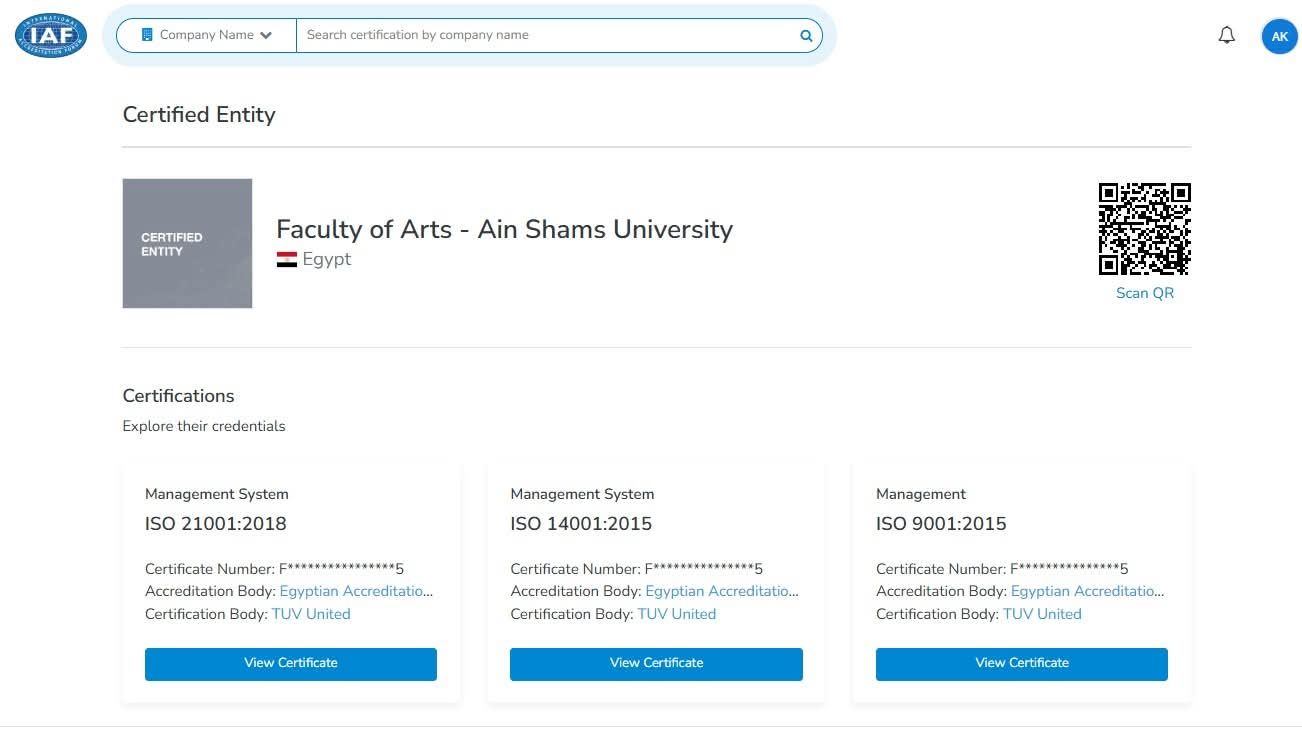Open TUV United link in ISO 9001:2015 card

(1042, 614)
